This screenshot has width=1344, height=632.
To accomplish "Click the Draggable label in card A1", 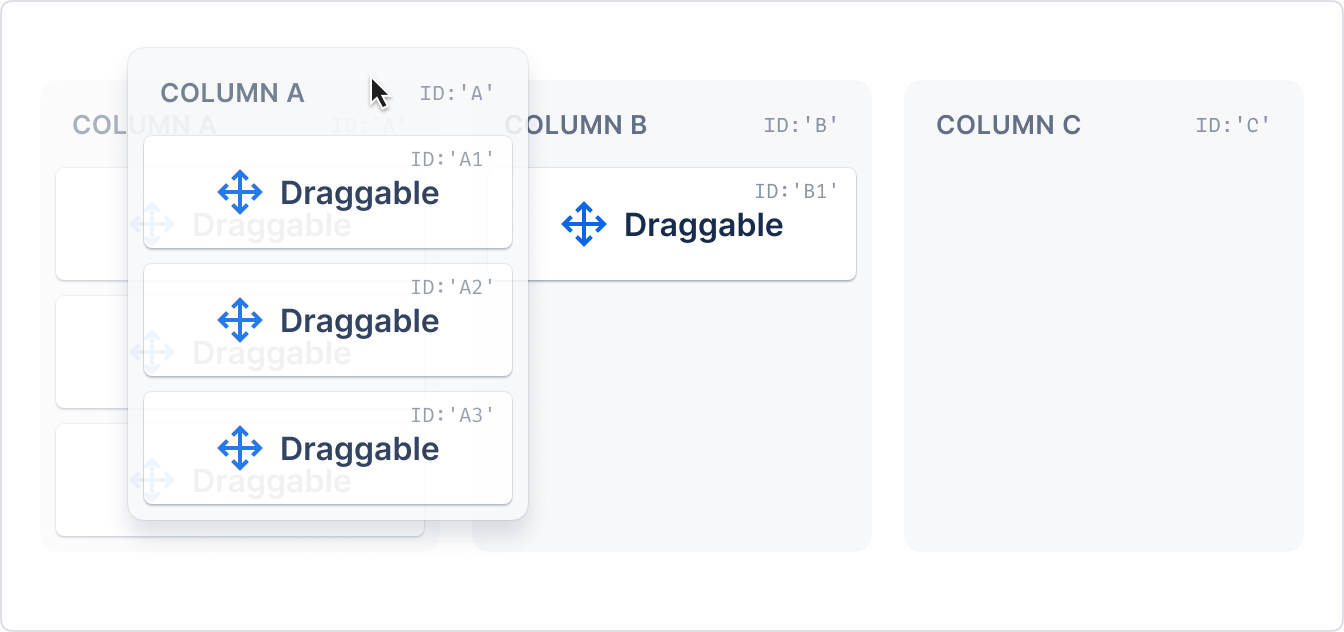I will click(x=359, y=193).
